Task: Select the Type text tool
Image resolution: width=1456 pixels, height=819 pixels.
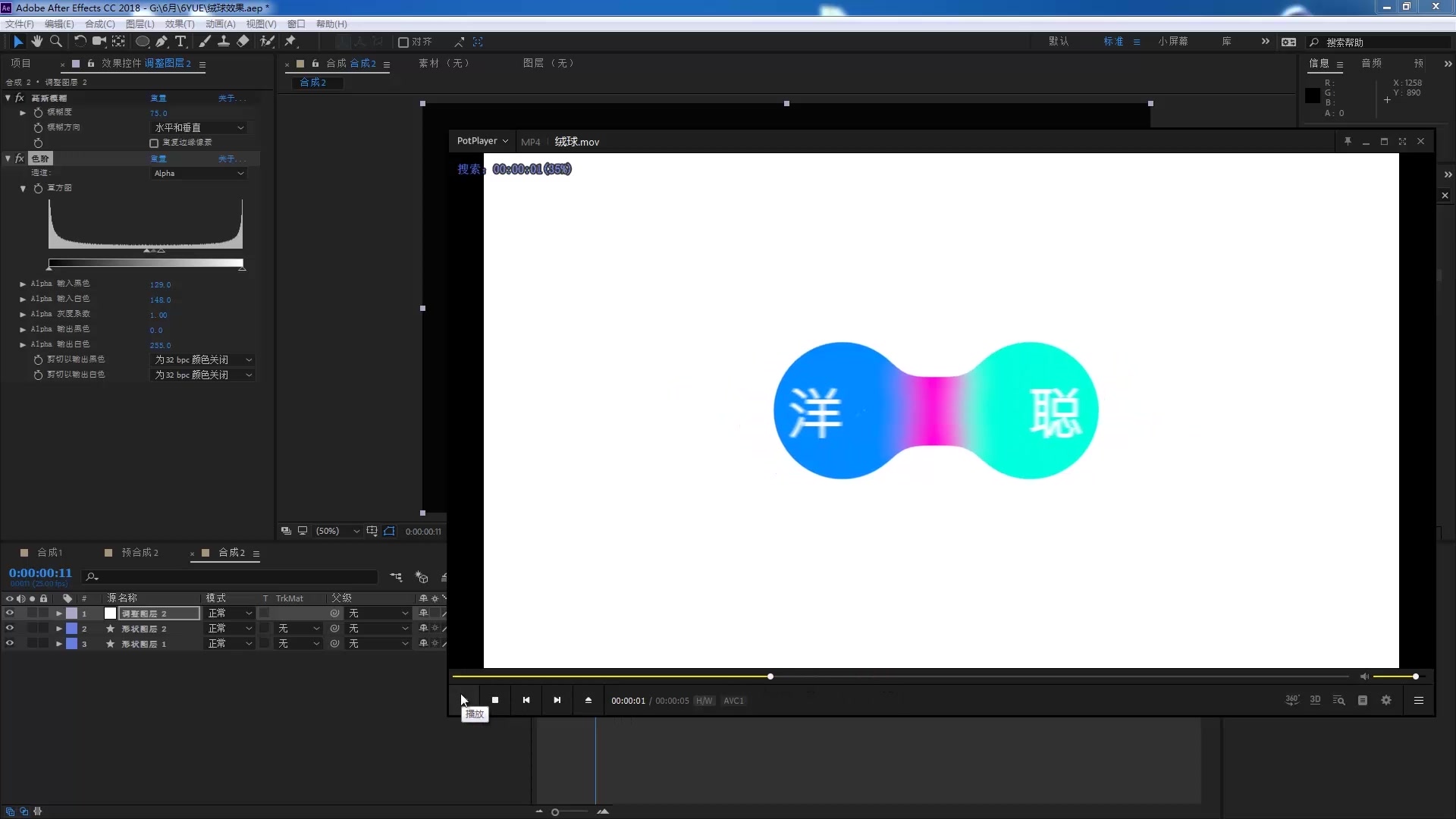Action: 180,42
